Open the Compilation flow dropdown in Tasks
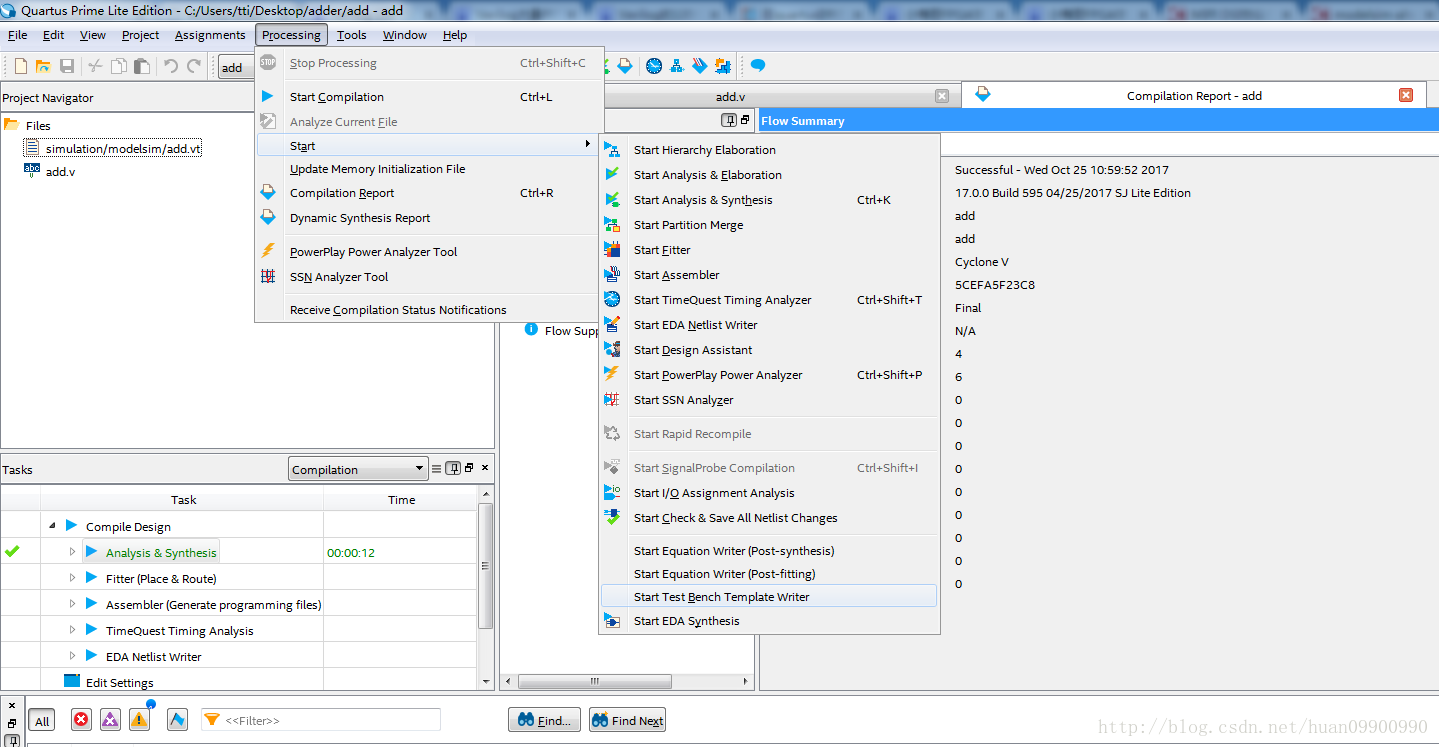1439x747 pixels. 358,469
